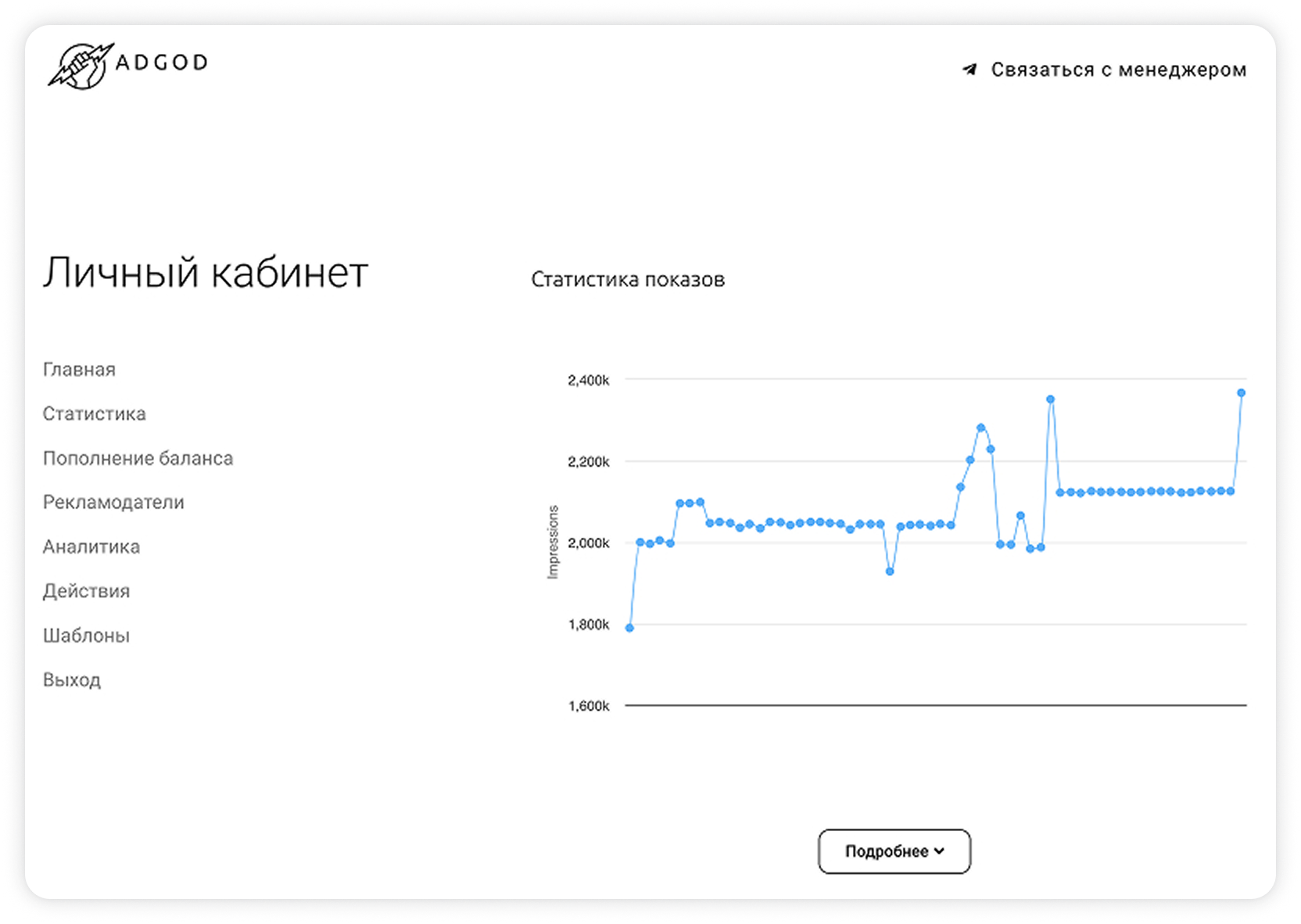Go to Главная in the sidebar
1301x924 pixels.
(79, 370)
